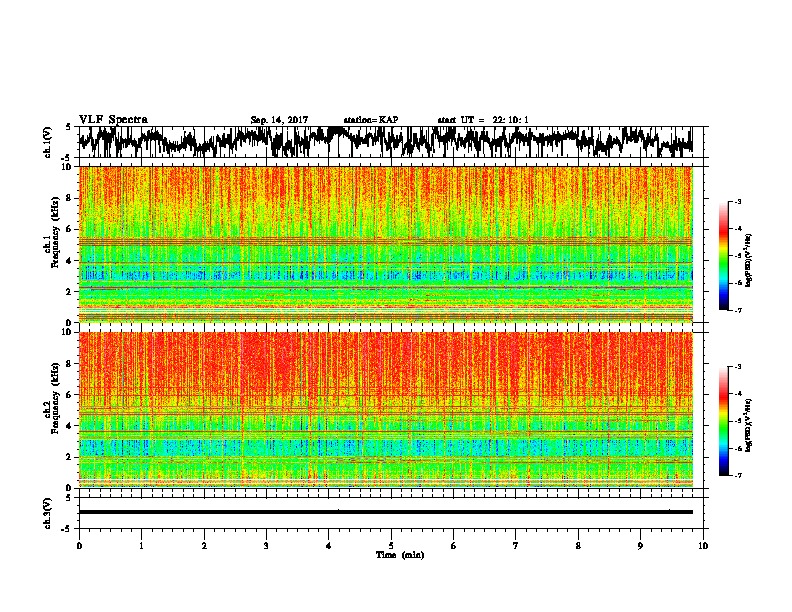Click time axis tick label '10'
This screenshot has width=792, height=612.
point(703,546)
